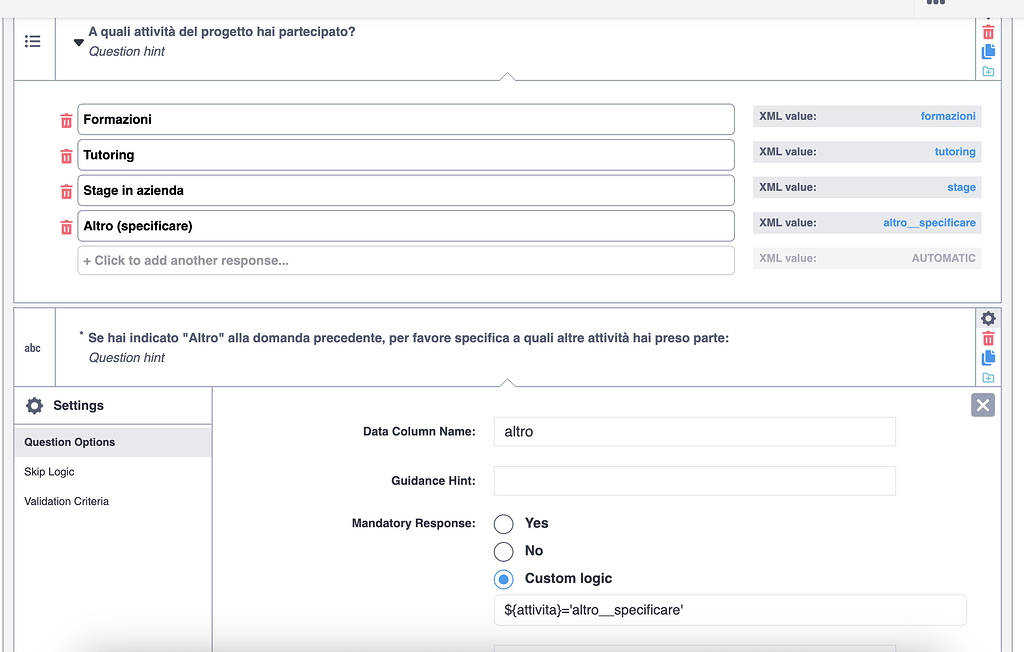The width and height of the screenshot is (1024, 652).
Task: Open settings for the "Se hai indicato" question
Action: (988, 318)
